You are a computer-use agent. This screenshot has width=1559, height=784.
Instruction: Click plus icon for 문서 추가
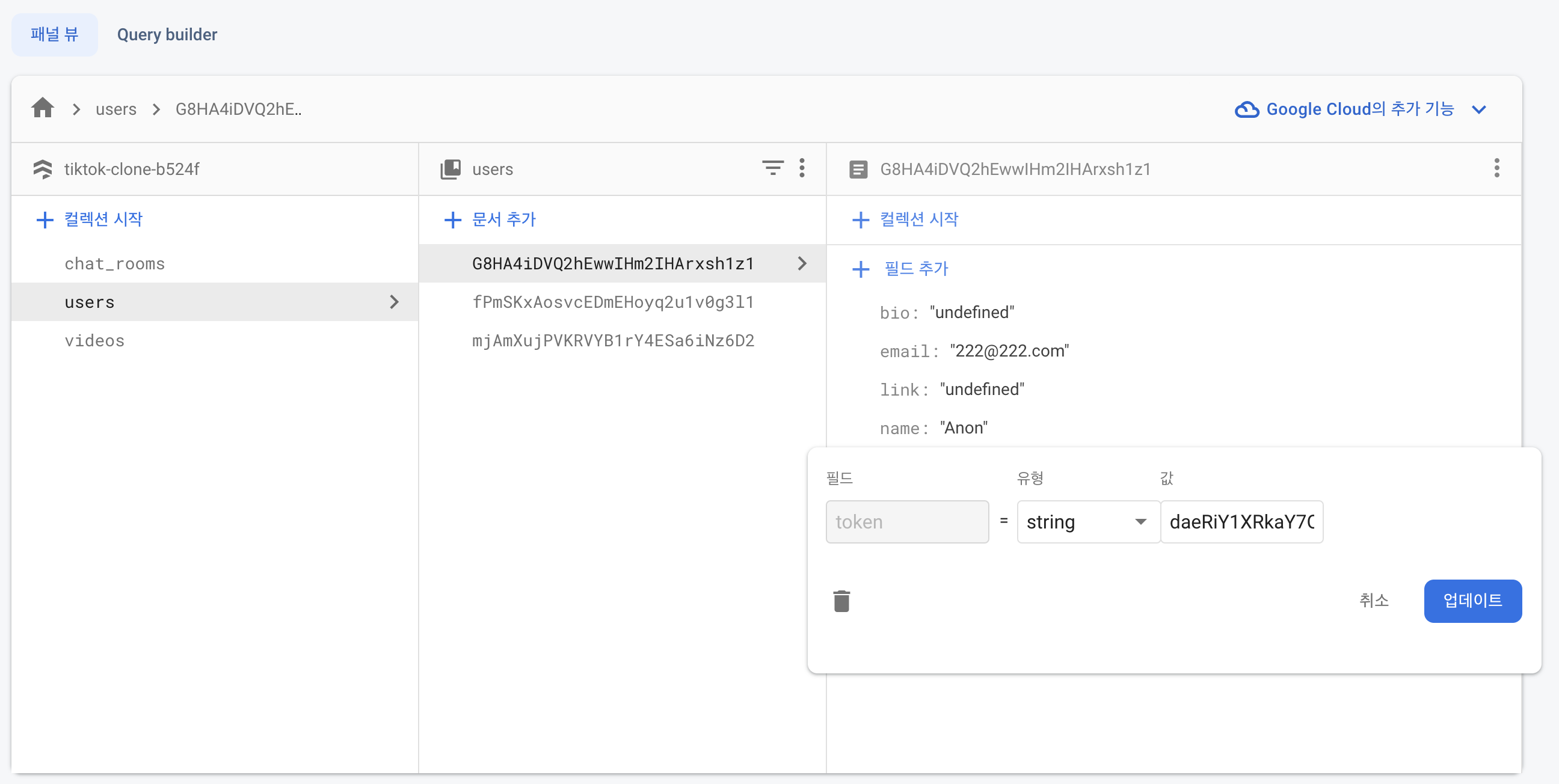tap(452, 219)
